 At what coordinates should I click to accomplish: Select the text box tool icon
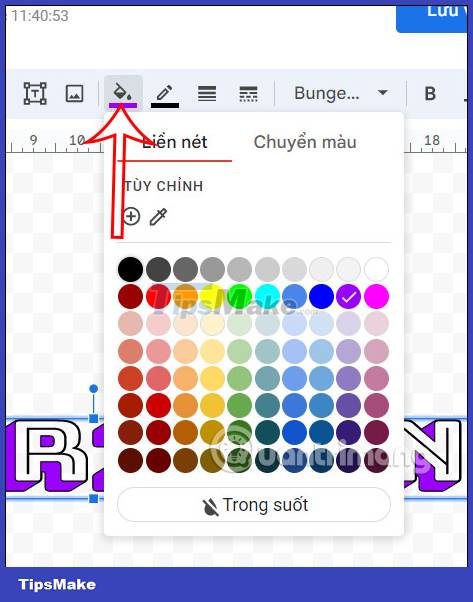coord(35,93)
